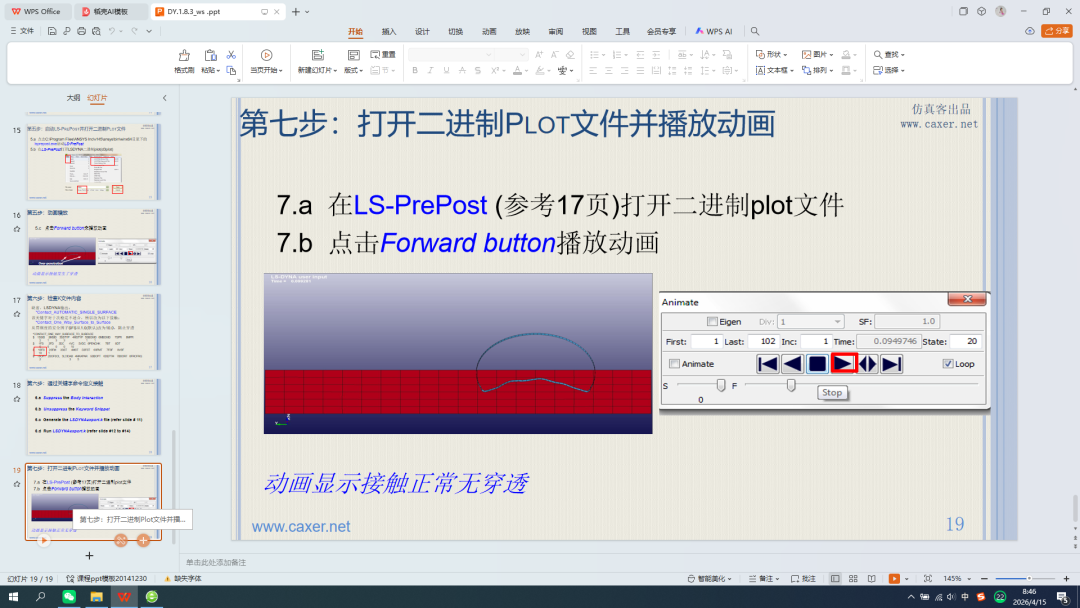Open the Review (审阅) ribbon tab
This screenshot has height=608, width=1080.
point(556,32)
